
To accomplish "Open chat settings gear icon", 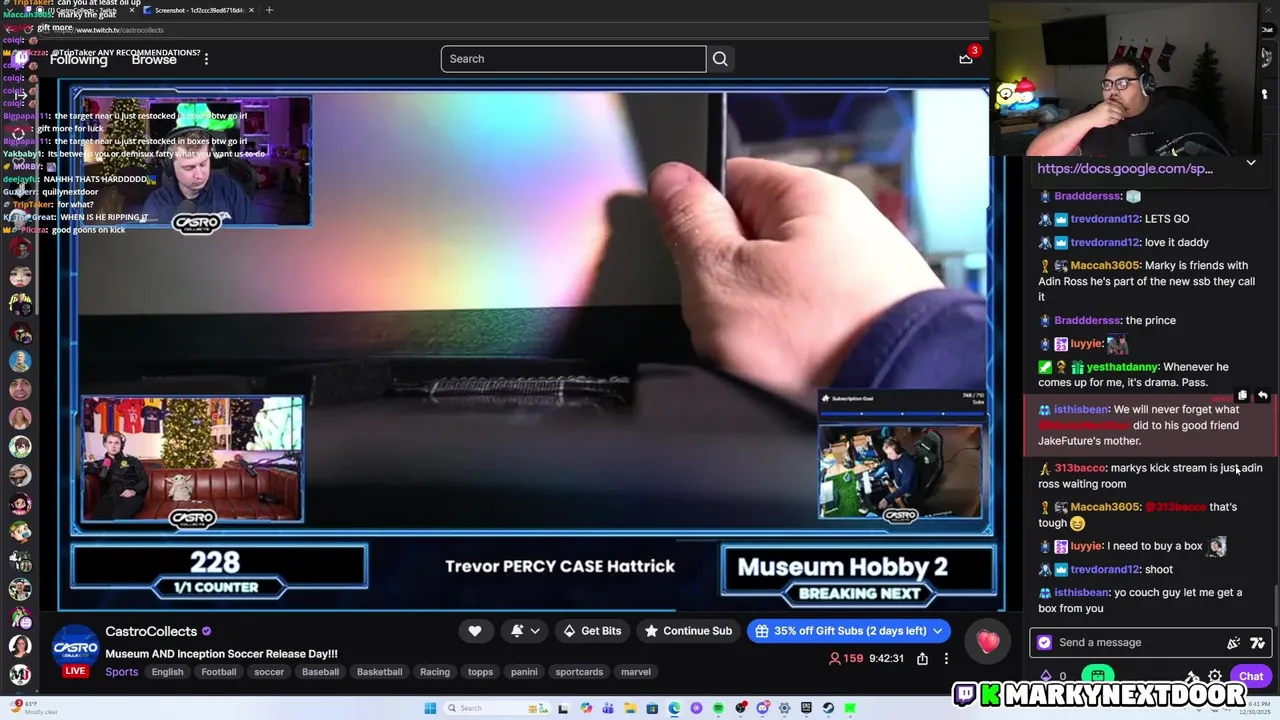I will tap(1215, 677).
